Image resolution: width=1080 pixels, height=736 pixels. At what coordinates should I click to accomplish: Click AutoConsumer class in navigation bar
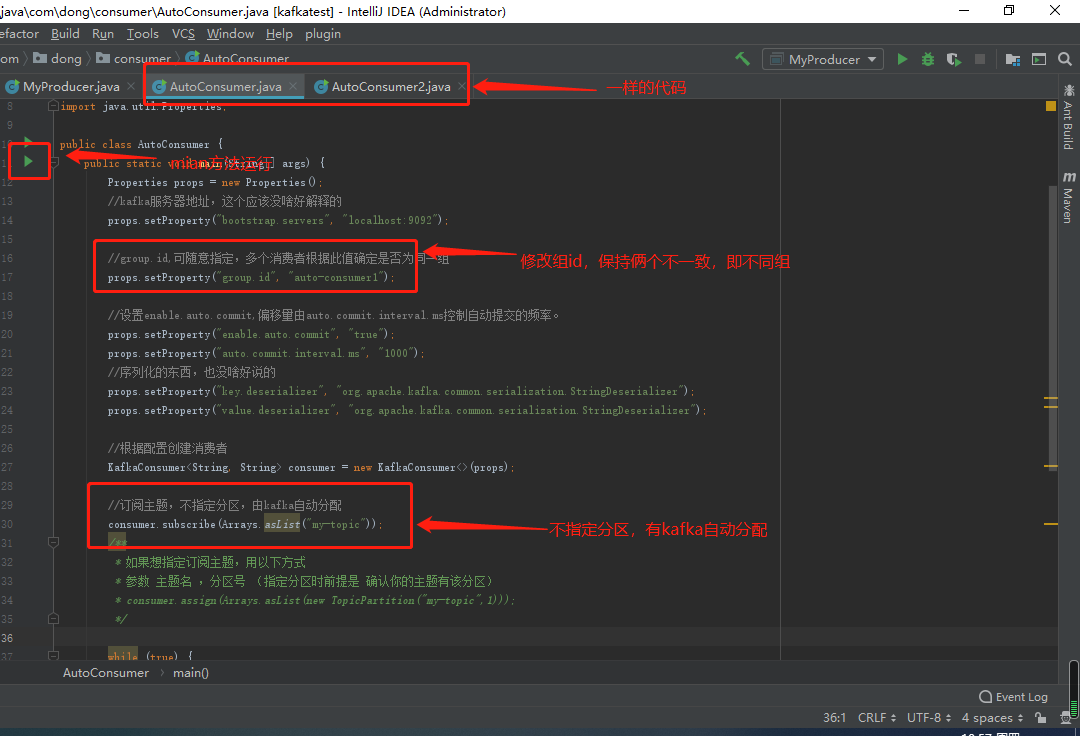(x=238, y=59)
